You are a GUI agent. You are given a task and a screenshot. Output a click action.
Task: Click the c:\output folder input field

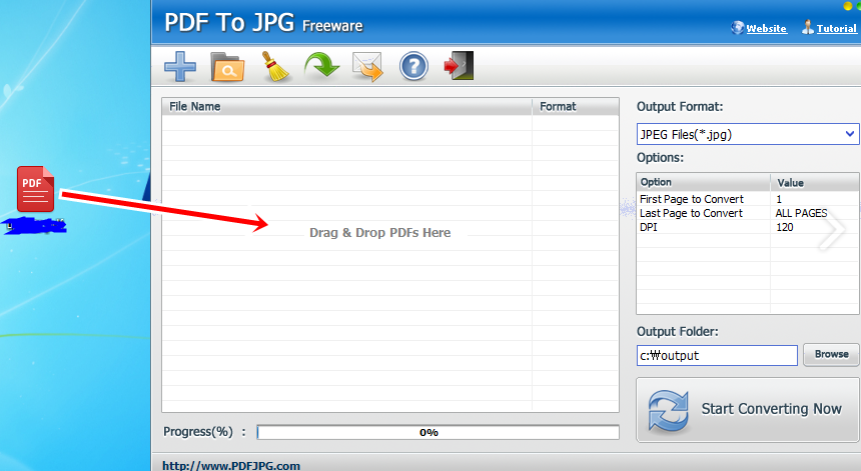coord(717,355)
